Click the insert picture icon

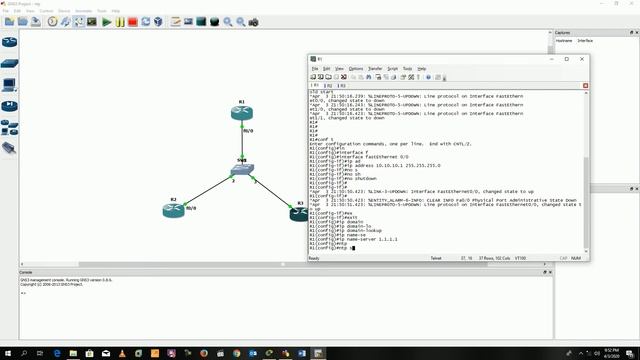point(188,22)
